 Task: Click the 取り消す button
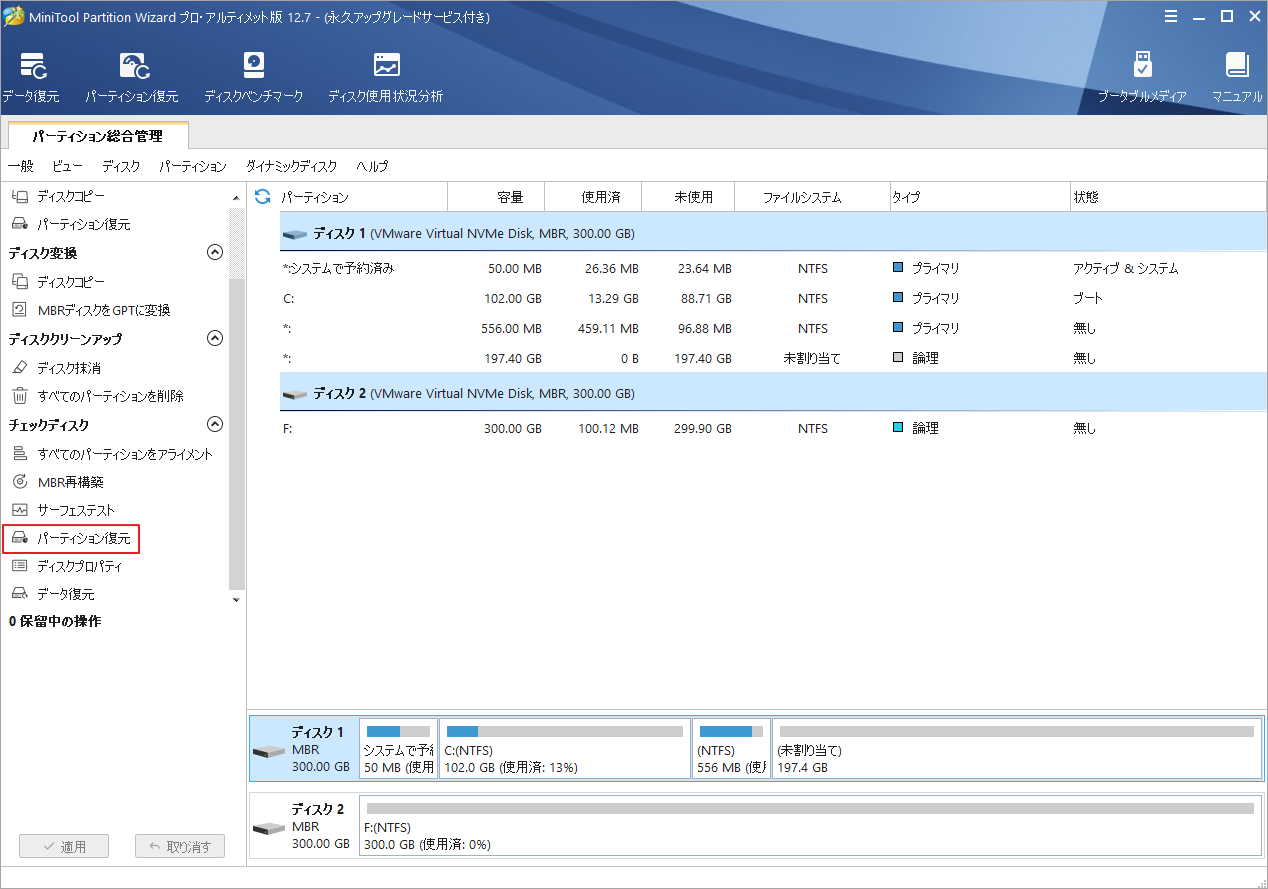[180, 847]
